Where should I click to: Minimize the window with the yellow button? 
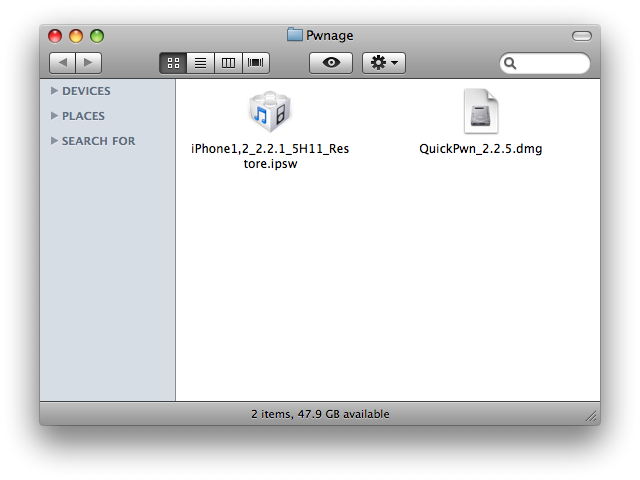pyautogui.click(x=76, y=36)
